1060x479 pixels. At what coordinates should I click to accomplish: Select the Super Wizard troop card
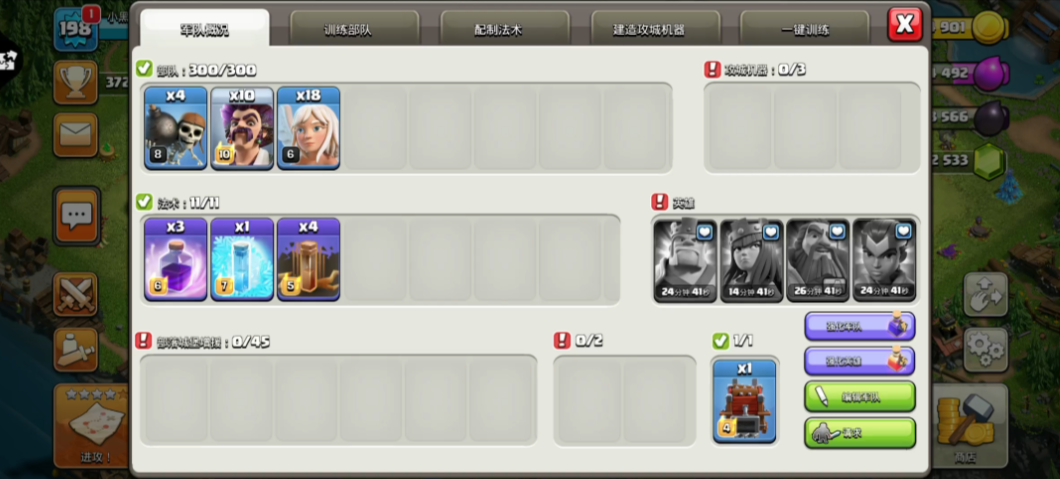[x=242, y=128]
